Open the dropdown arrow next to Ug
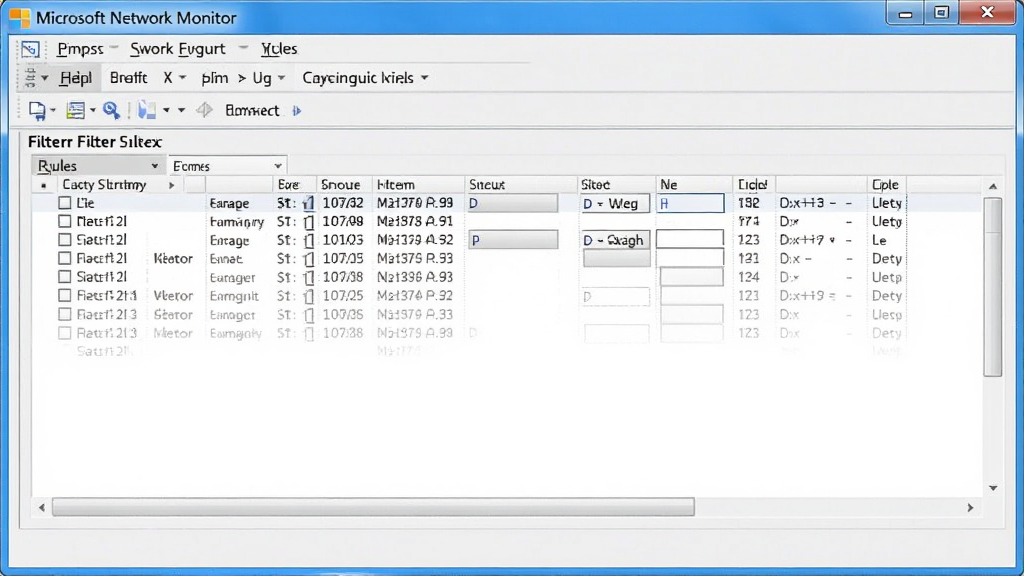 click(x=281, y=78)
